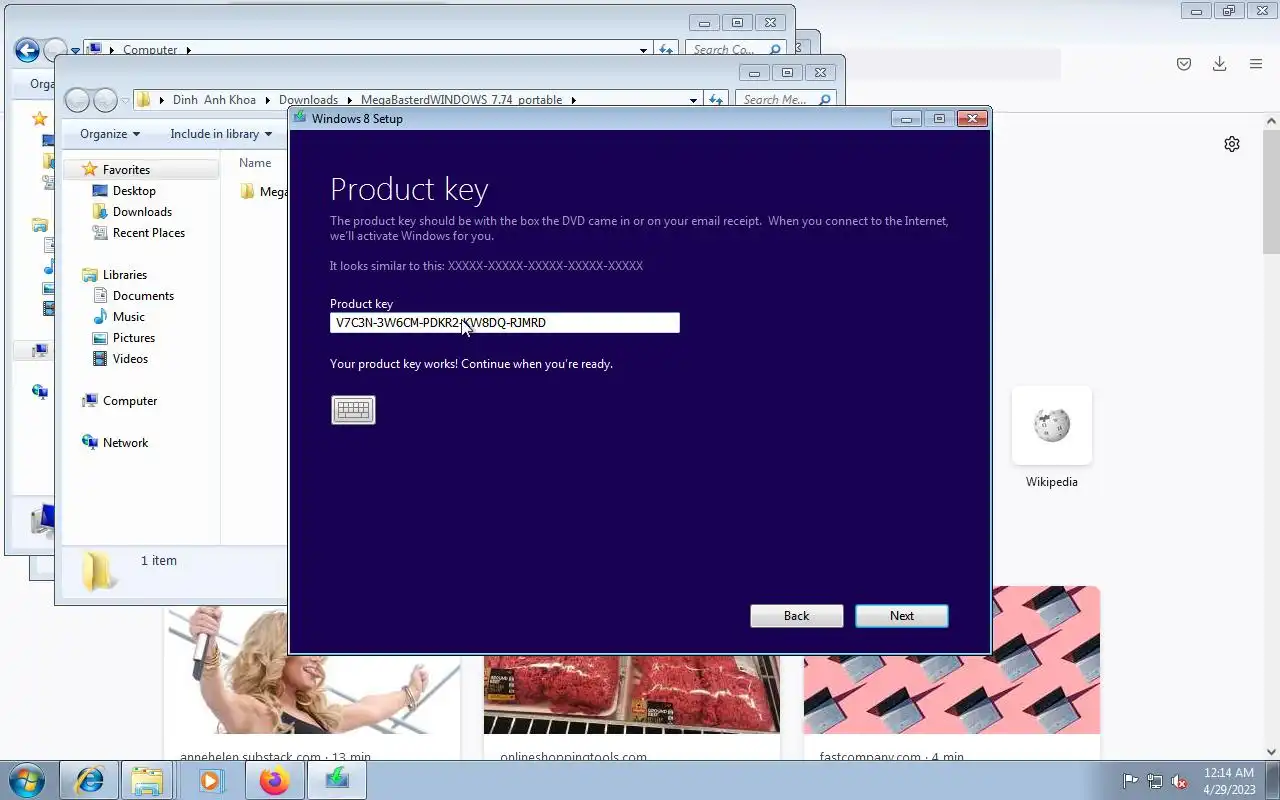Click inside the Product key input field

[505, 323]
